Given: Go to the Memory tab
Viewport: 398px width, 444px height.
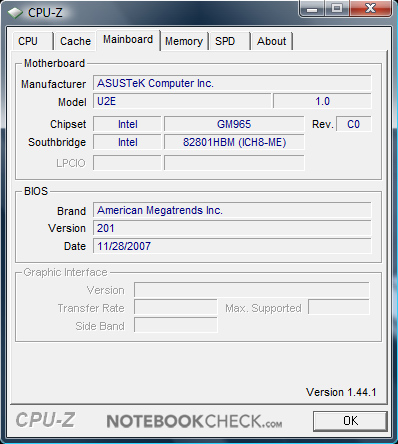Looking at the screenshot, I should point(184,41).
